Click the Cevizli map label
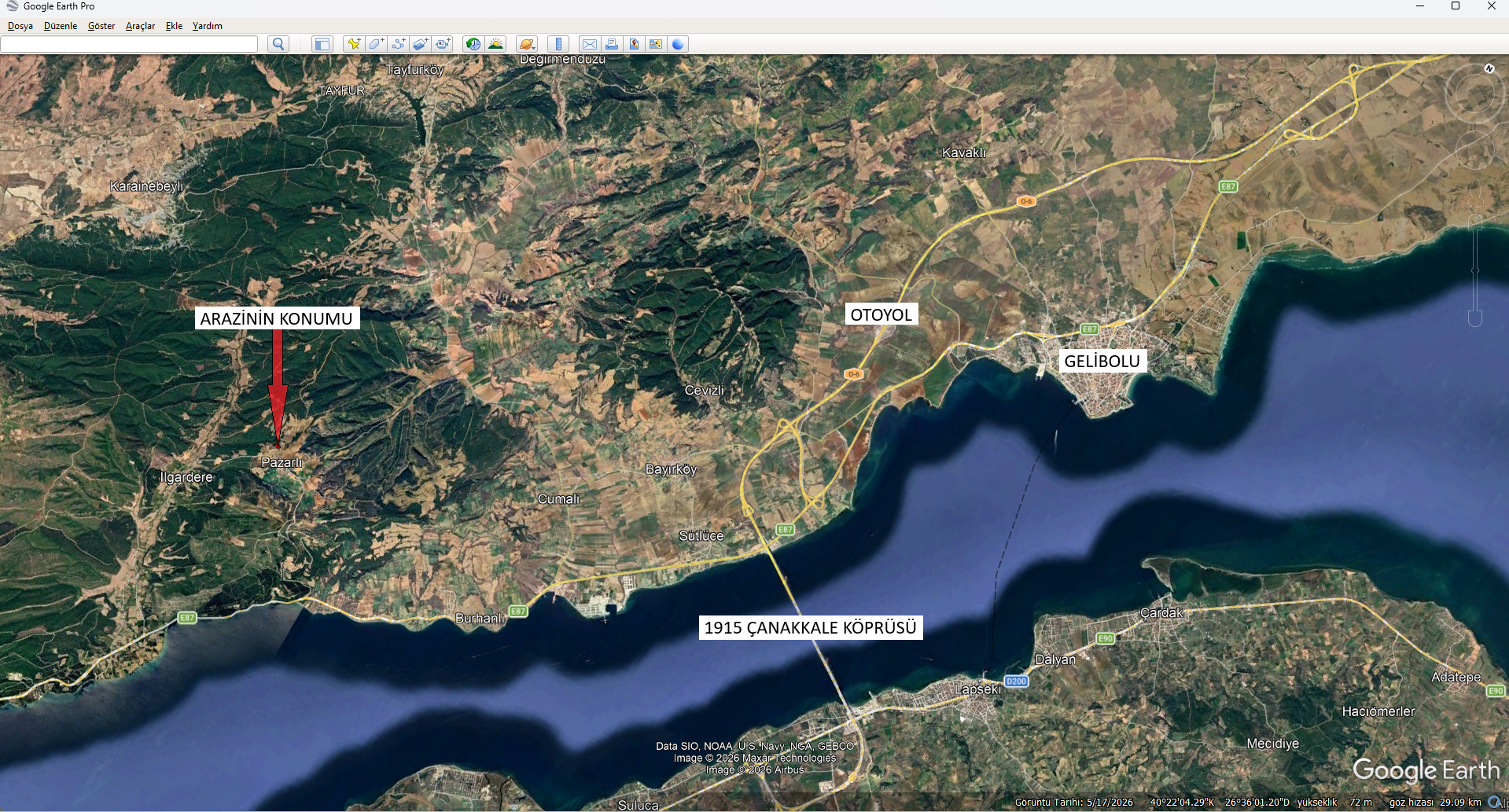This screenshot has height=812, width=1509. point(705,390)
